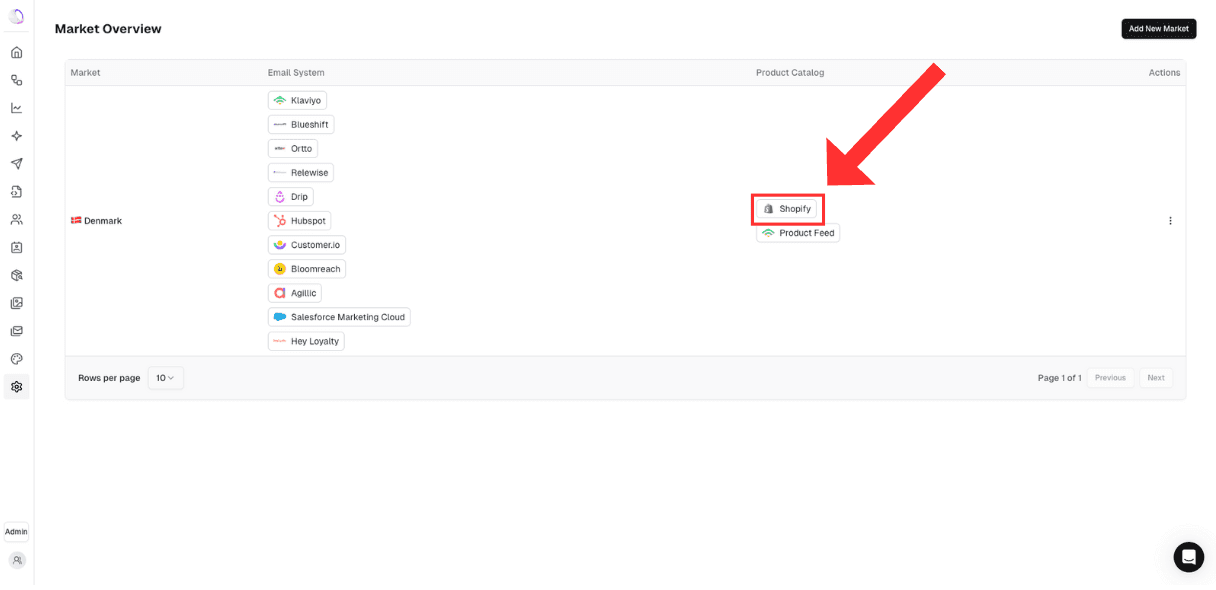The width and height of the screenshot is (1216, 590).
Task: Click the Page 1 of 1 text
Action: [x=1059, y=378]
